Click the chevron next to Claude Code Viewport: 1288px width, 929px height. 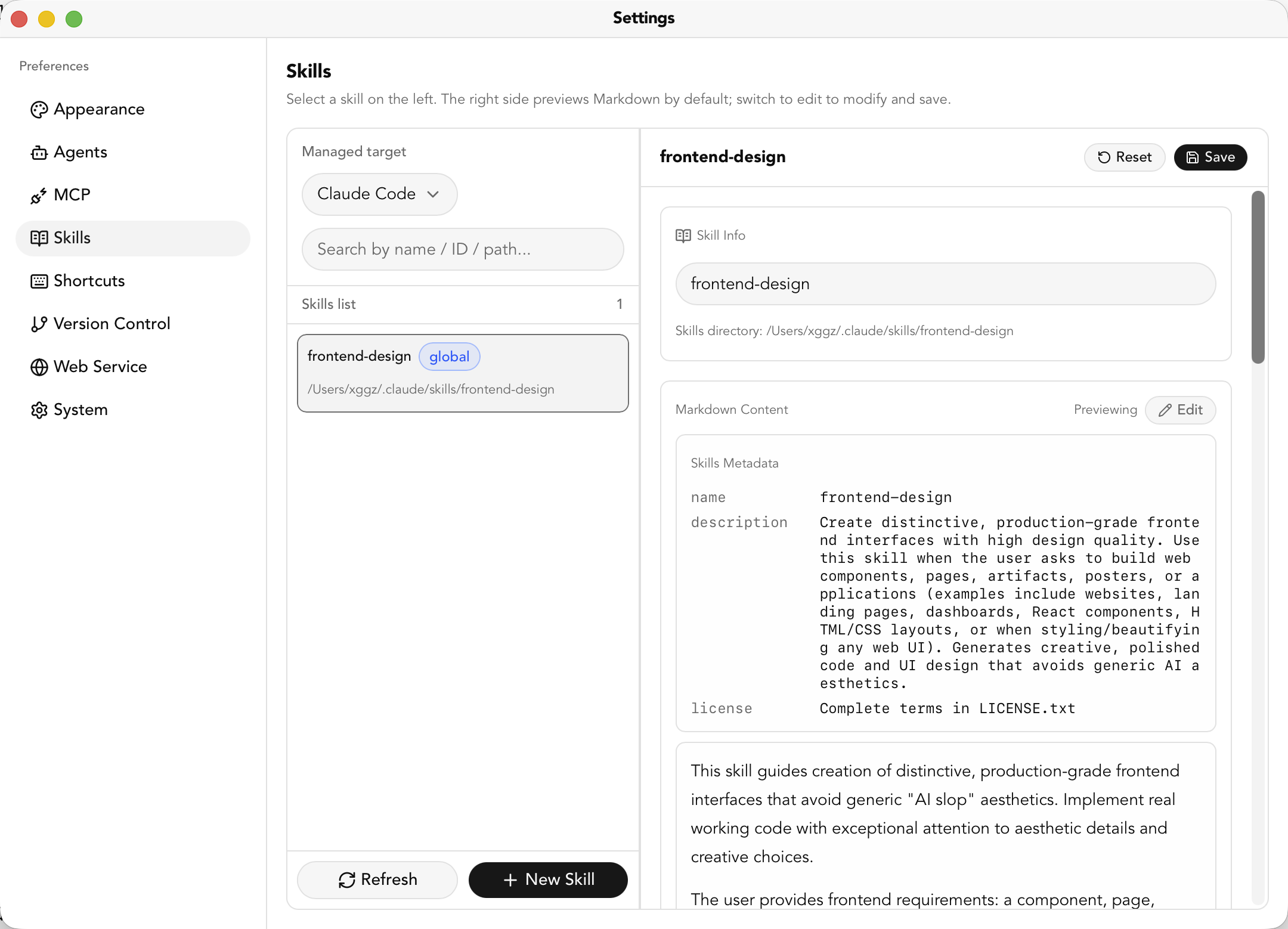(434, 194)
